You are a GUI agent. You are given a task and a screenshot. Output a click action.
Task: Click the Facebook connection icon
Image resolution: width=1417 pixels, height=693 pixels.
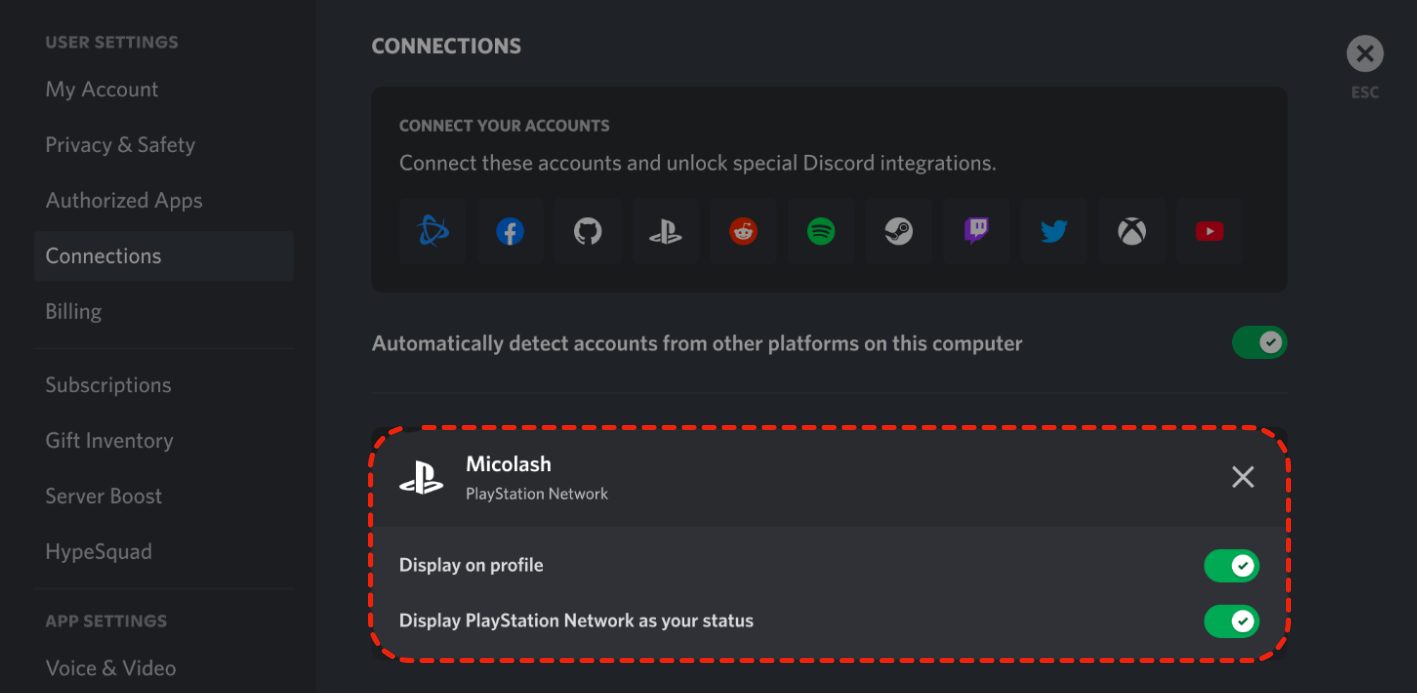[x=510, y=232]
